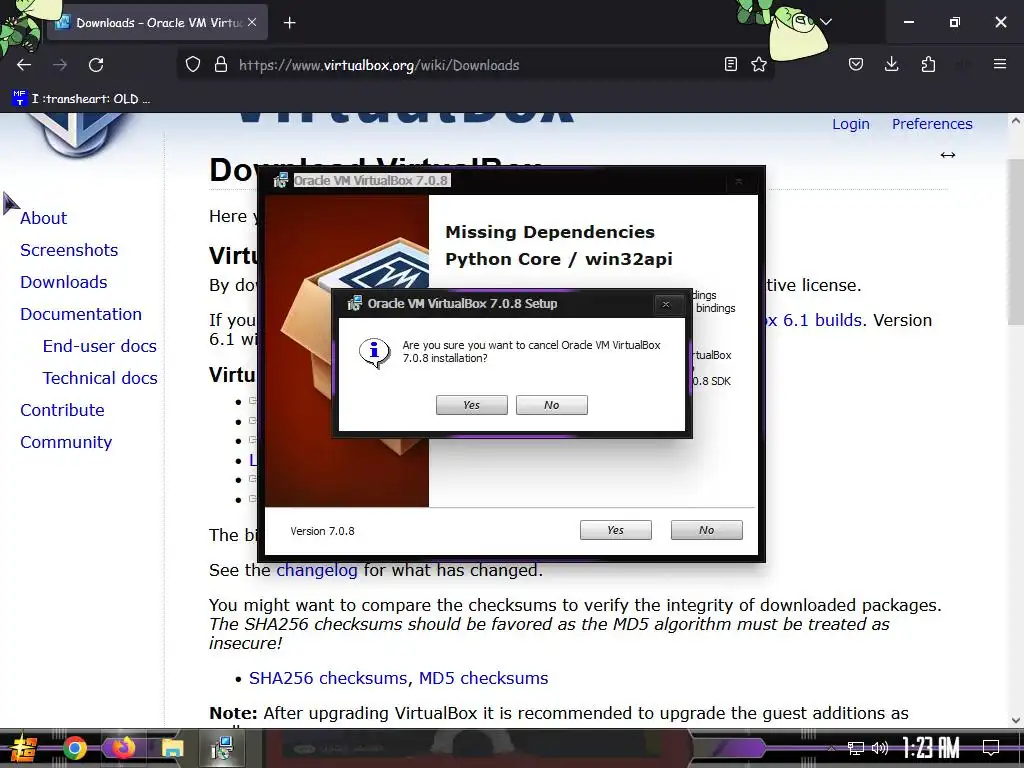This screenshot has height=768, width=1024.
Task: Open the MD5 checksums link
Action: [x=483, y=678]
